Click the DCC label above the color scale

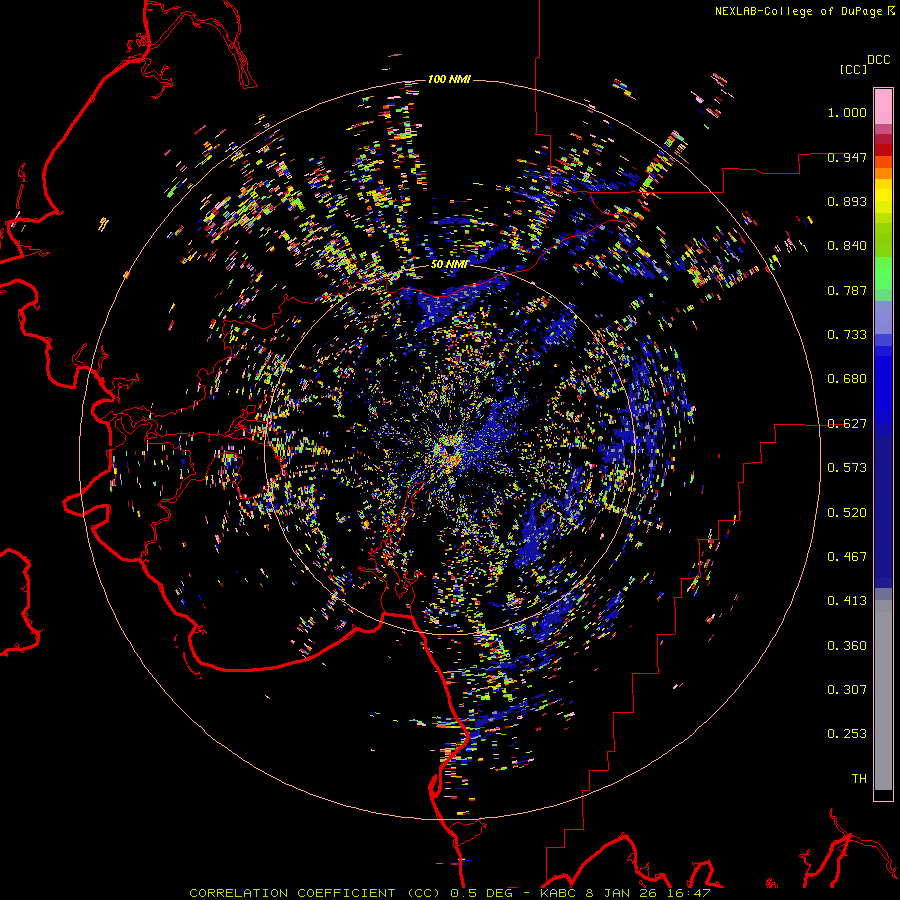coord(878,60)
